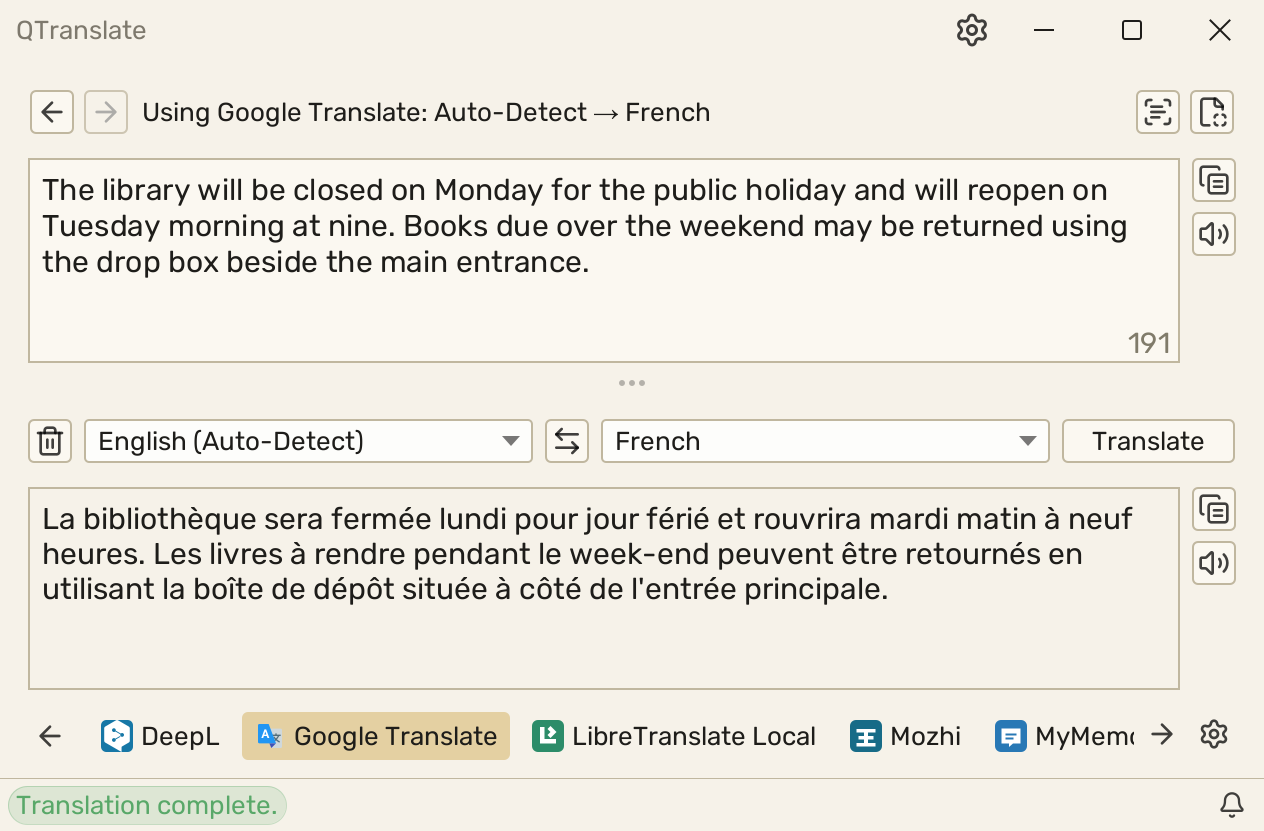Copy the source text
Viewport: 1264px width, 831px height.
pos(1214,181)
